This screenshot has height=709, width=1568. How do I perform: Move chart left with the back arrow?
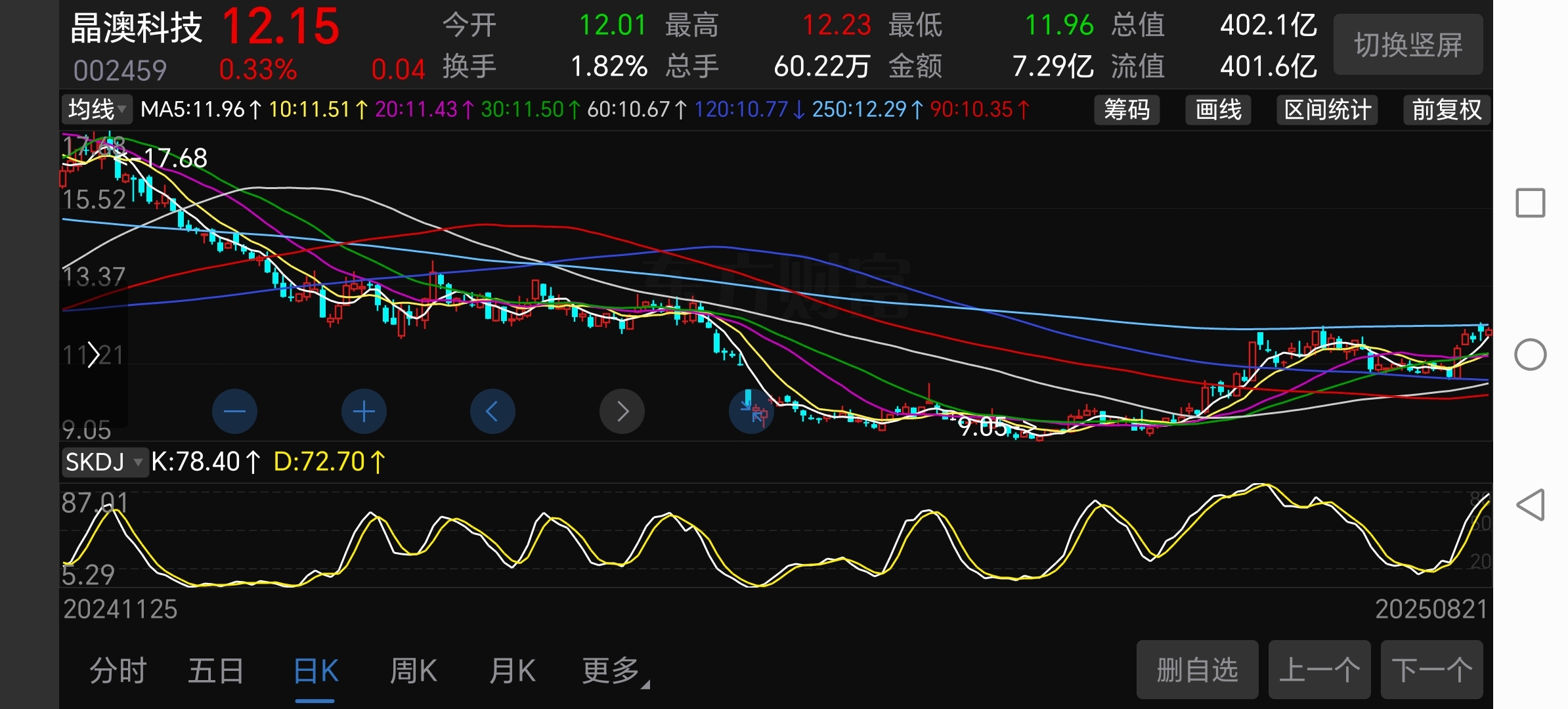[x=492, y=412]
